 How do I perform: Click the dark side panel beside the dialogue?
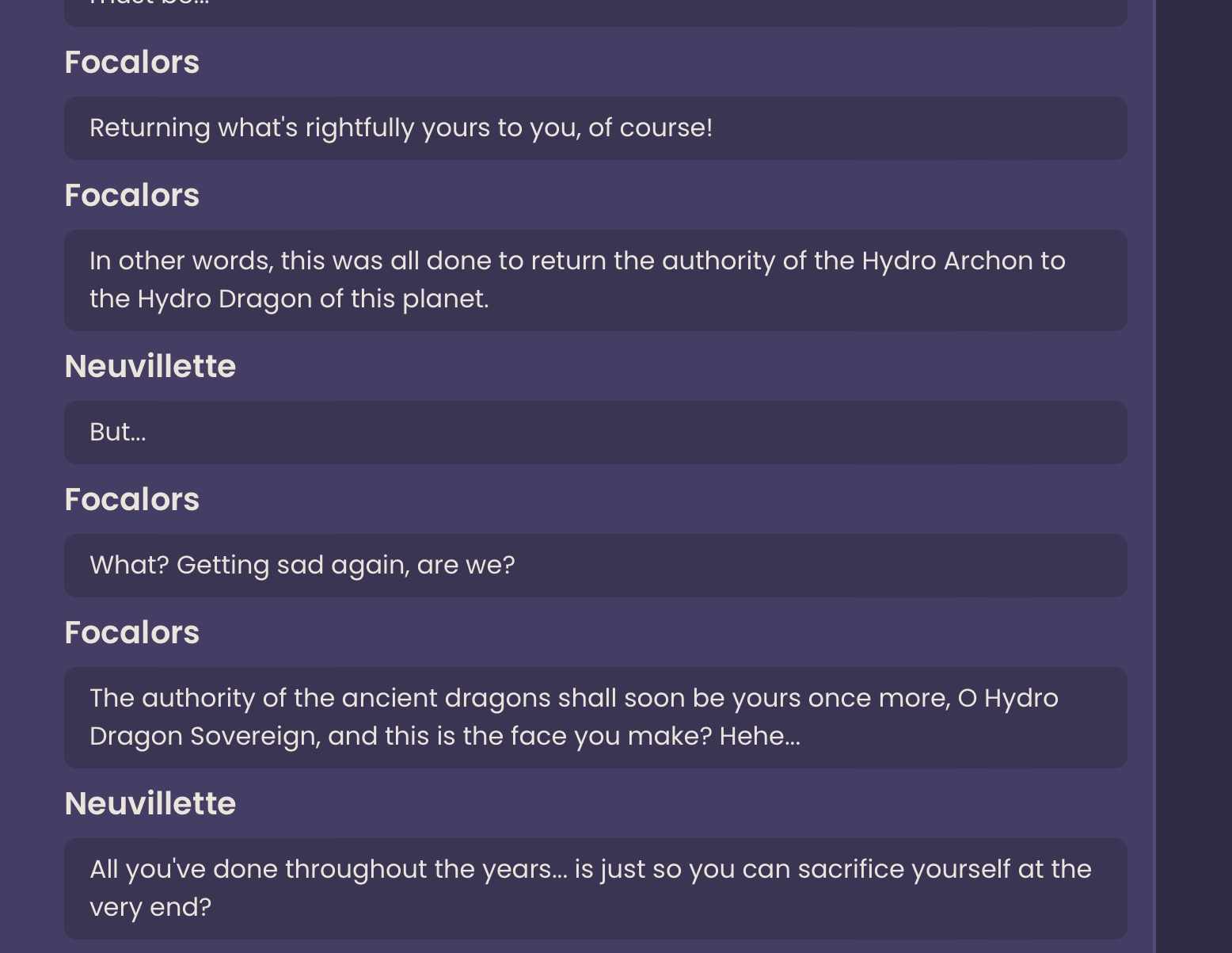pyautogui.click(x=1194, y=476)
